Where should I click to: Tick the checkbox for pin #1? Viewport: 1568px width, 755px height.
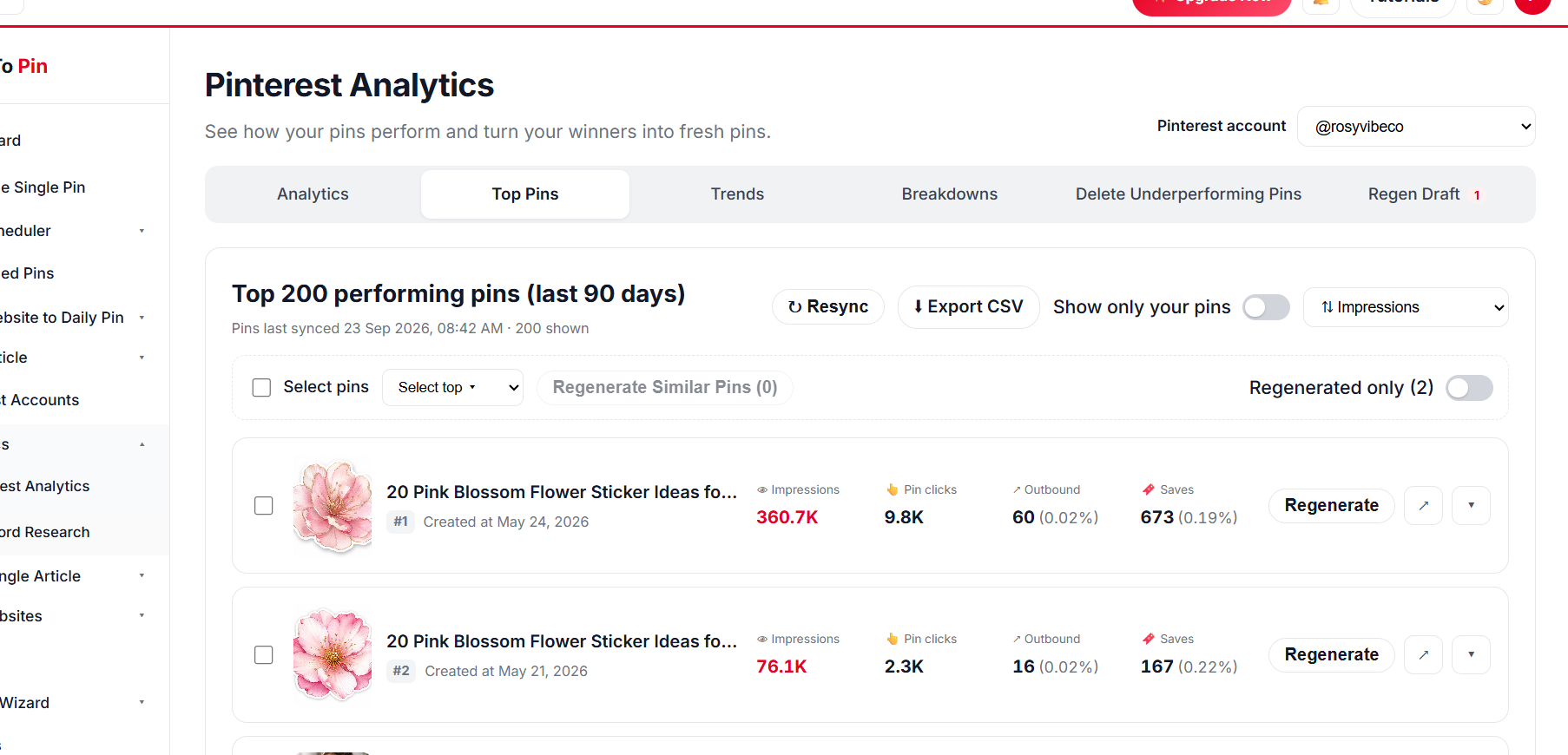pos(264,506)
